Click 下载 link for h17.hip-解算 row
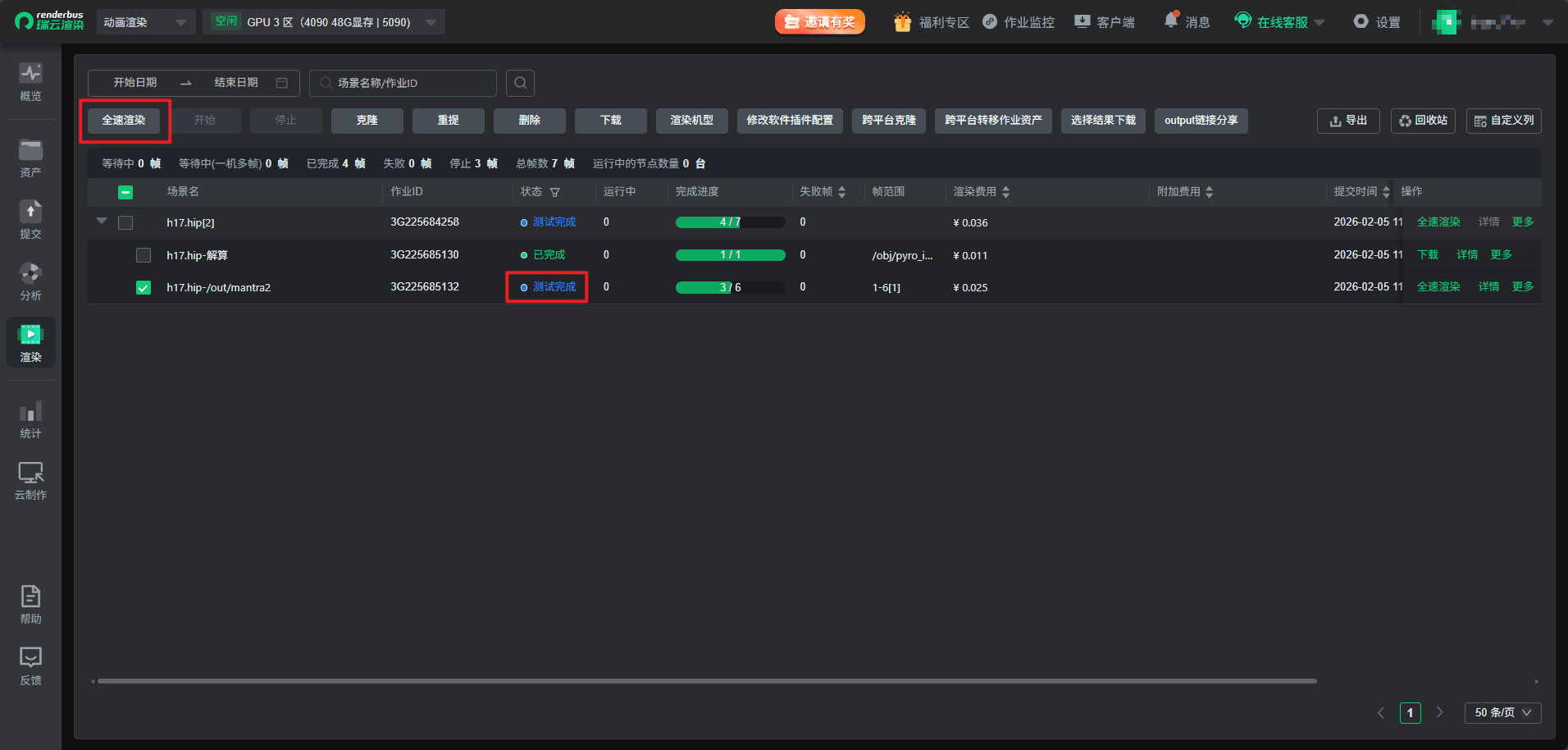 1428,255
